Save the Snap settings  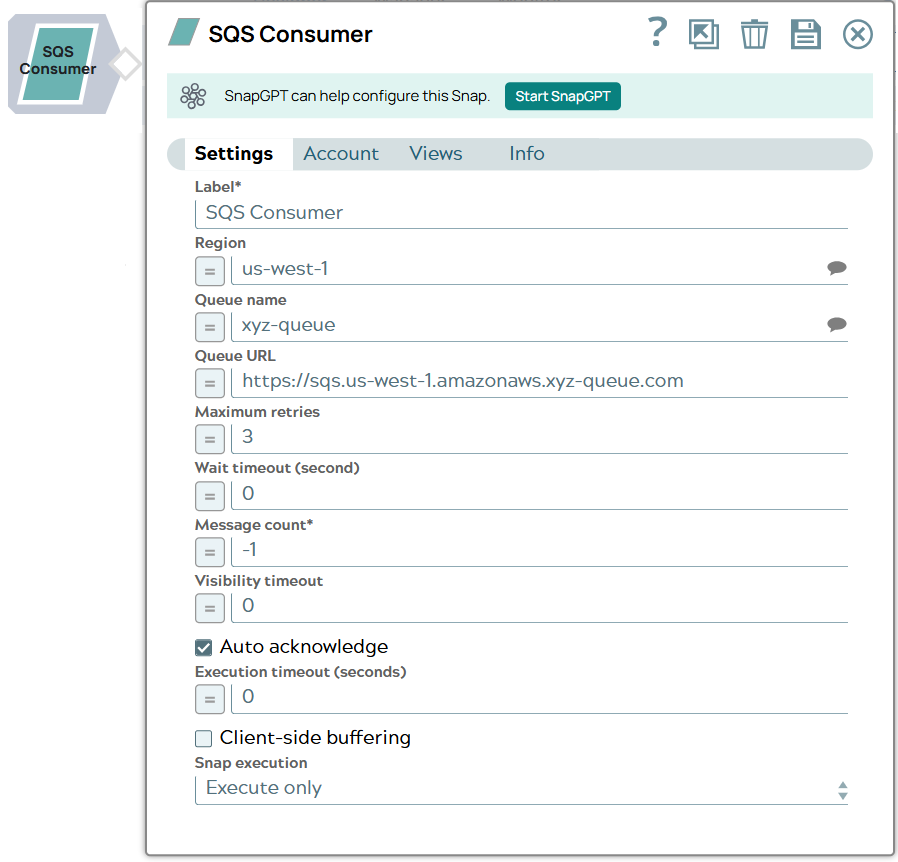[805, 33]
